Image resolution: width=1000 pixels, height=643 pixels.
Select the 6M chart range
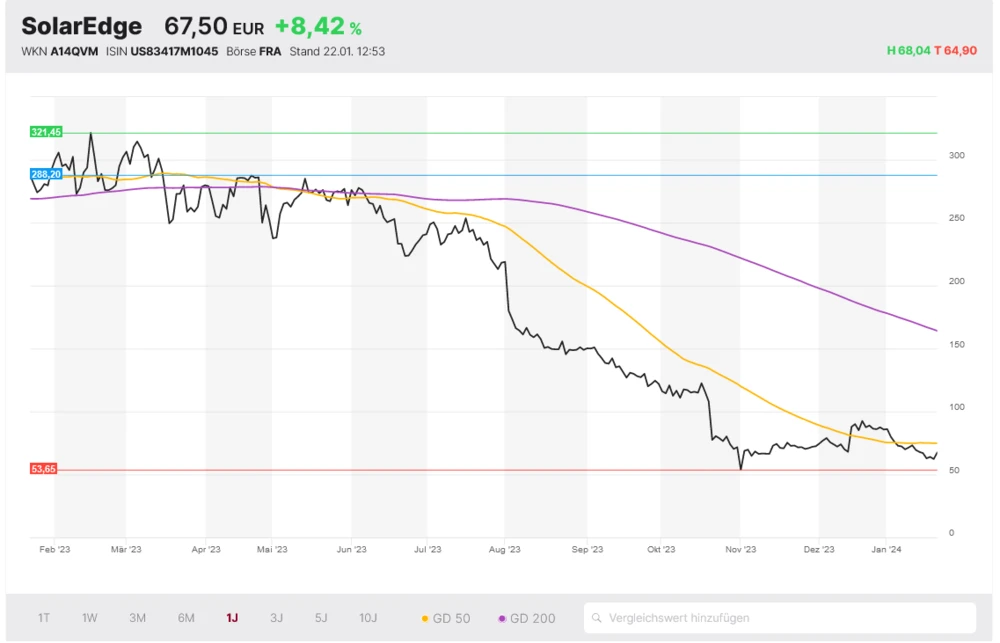(186, 618)
